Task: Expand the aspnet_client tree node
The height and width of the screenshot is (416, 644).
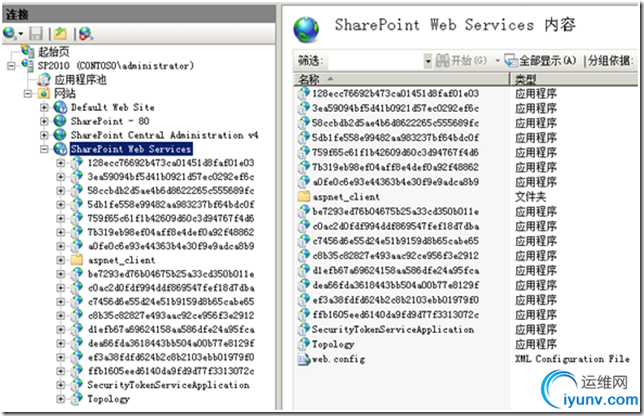Action: tap(60, 260)
